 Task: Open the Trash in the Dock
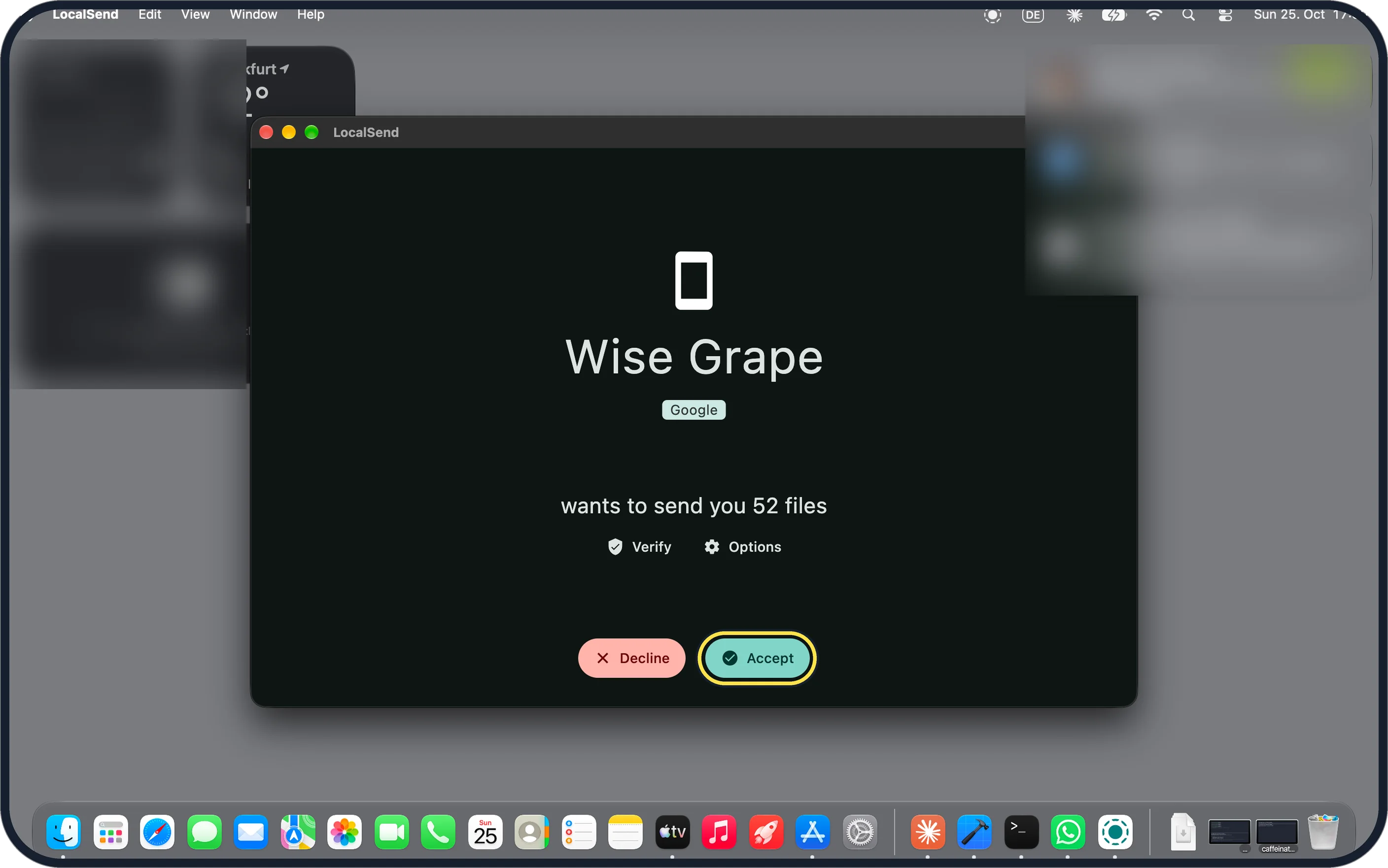pyautogui.click(x=1323, y=832)
